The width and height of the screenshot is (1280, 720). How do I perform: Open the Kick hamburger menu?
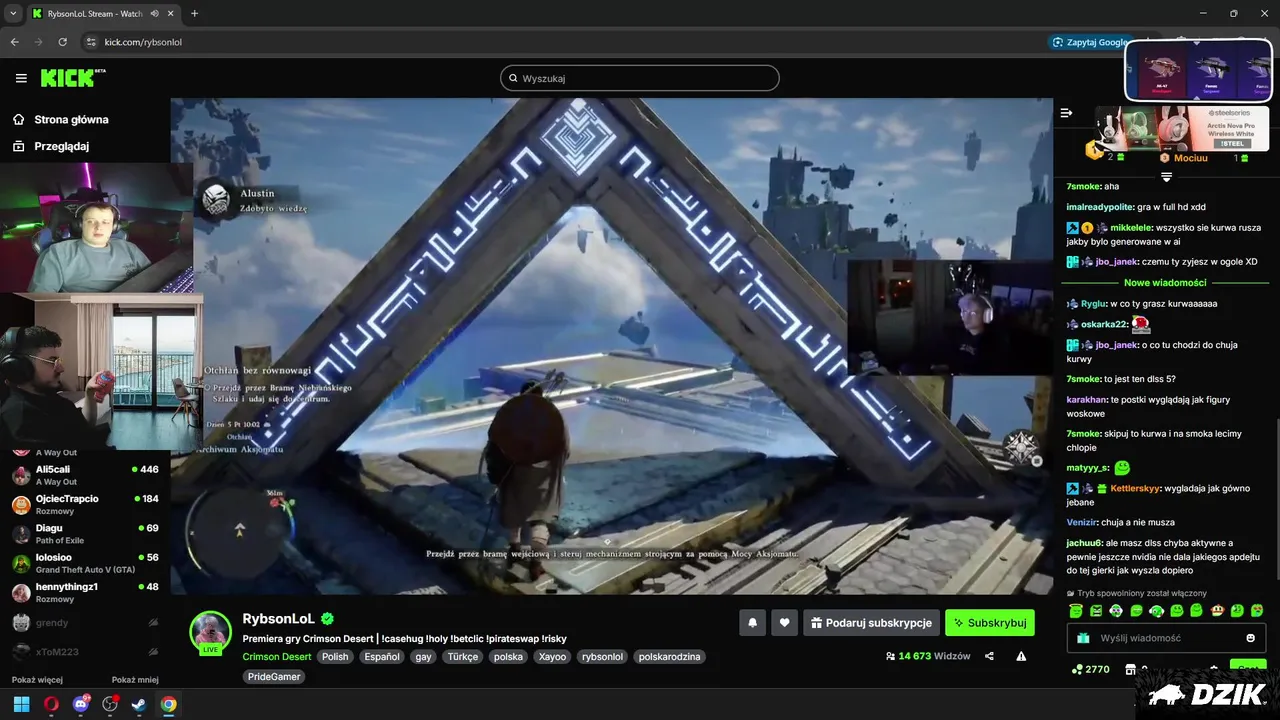[21, 78]
